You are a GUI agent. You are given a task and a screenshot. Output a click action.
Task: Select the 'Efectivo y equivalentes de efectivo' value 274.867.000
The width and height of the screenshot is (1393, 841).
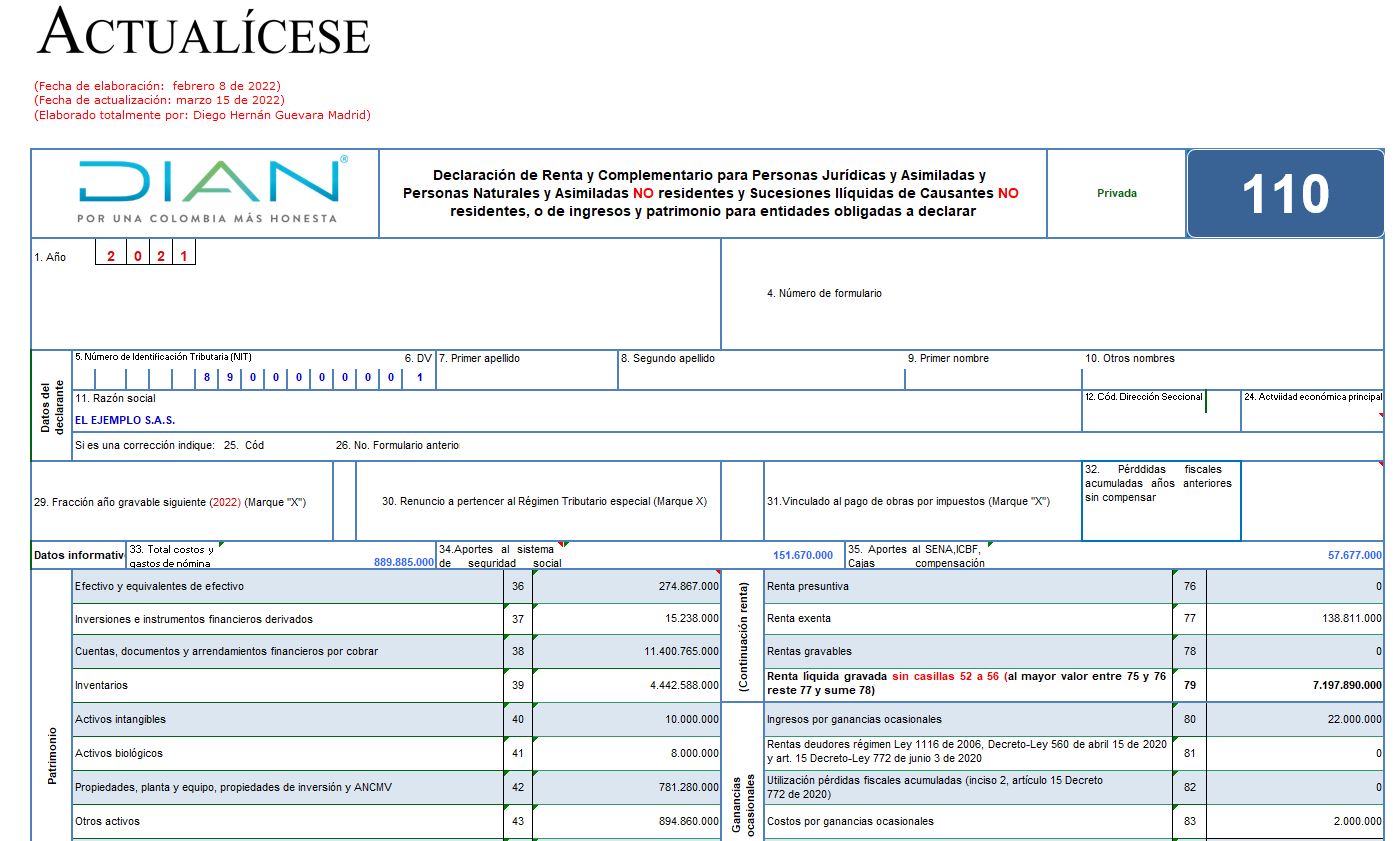click(x=626, y=586)
